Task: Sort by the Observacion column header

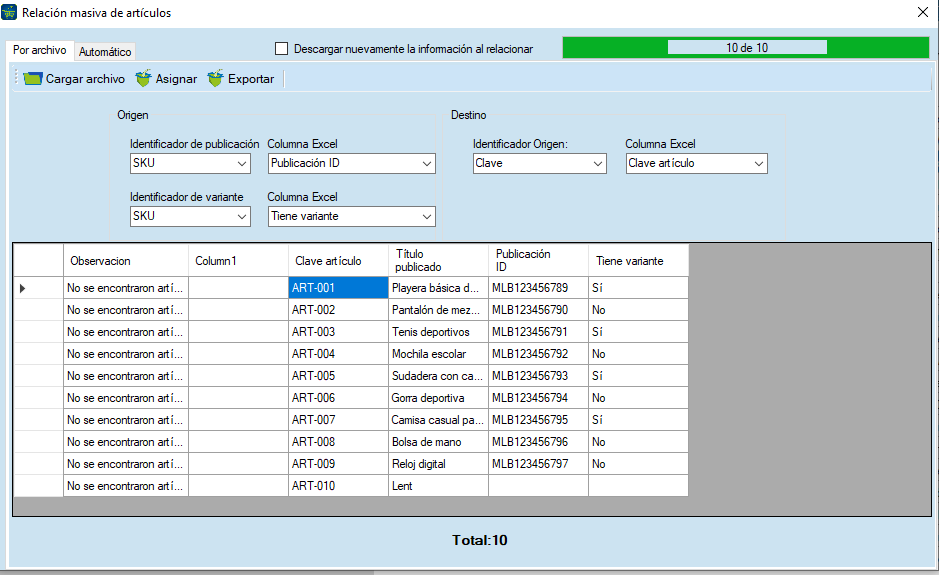Action: point(126,261)
